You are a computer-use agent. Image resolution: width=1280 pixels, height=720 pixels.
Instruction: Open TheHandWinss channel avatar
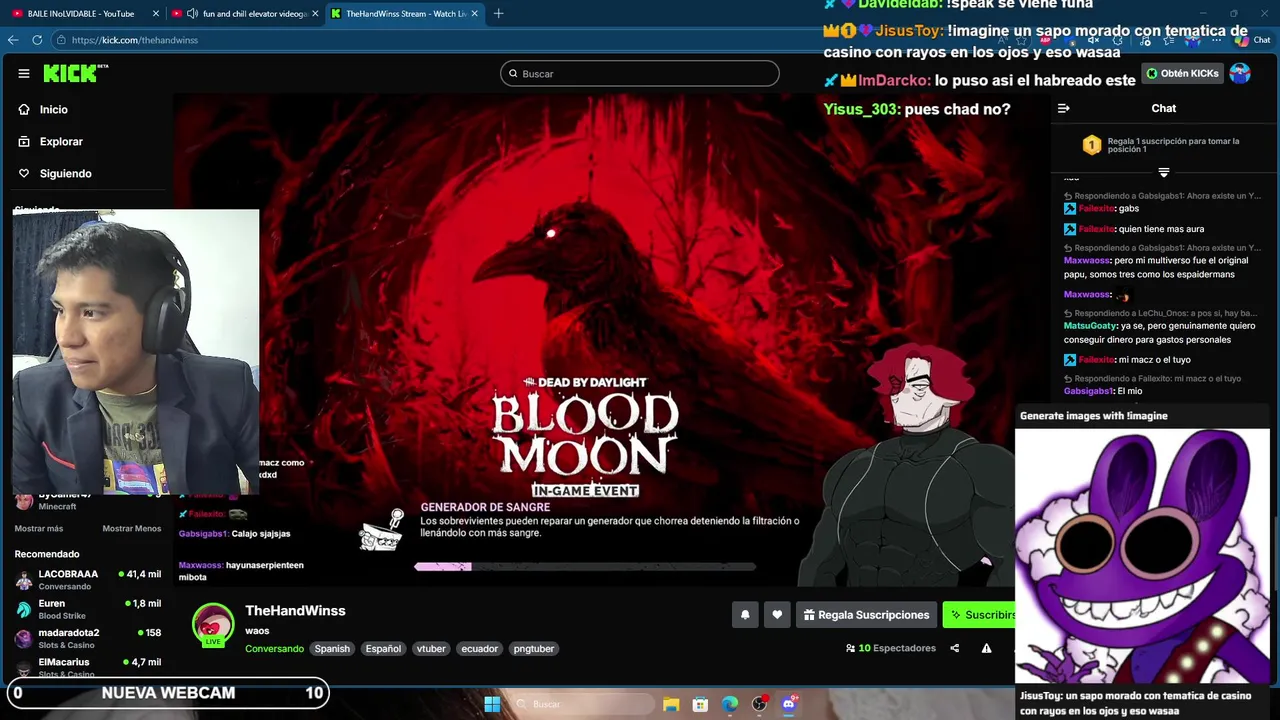[212, 624]
